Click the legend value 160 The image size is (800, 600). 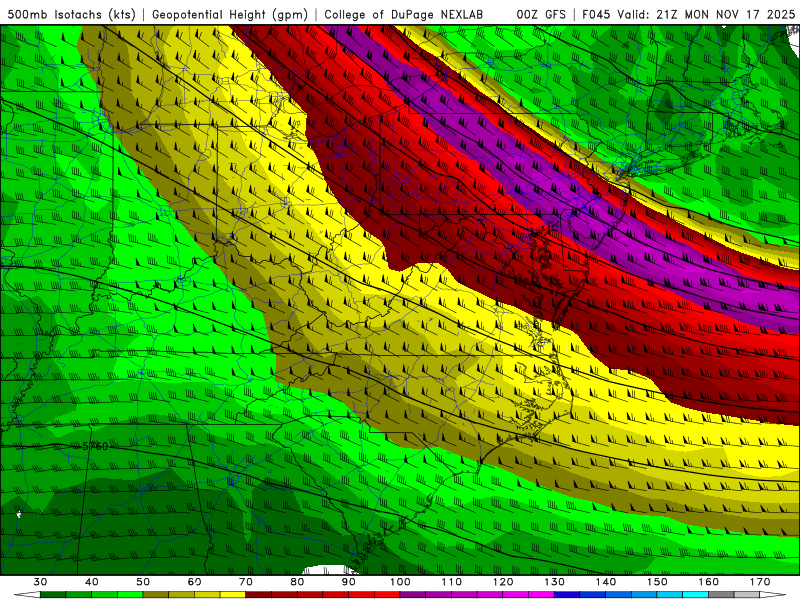coord(709,582)
